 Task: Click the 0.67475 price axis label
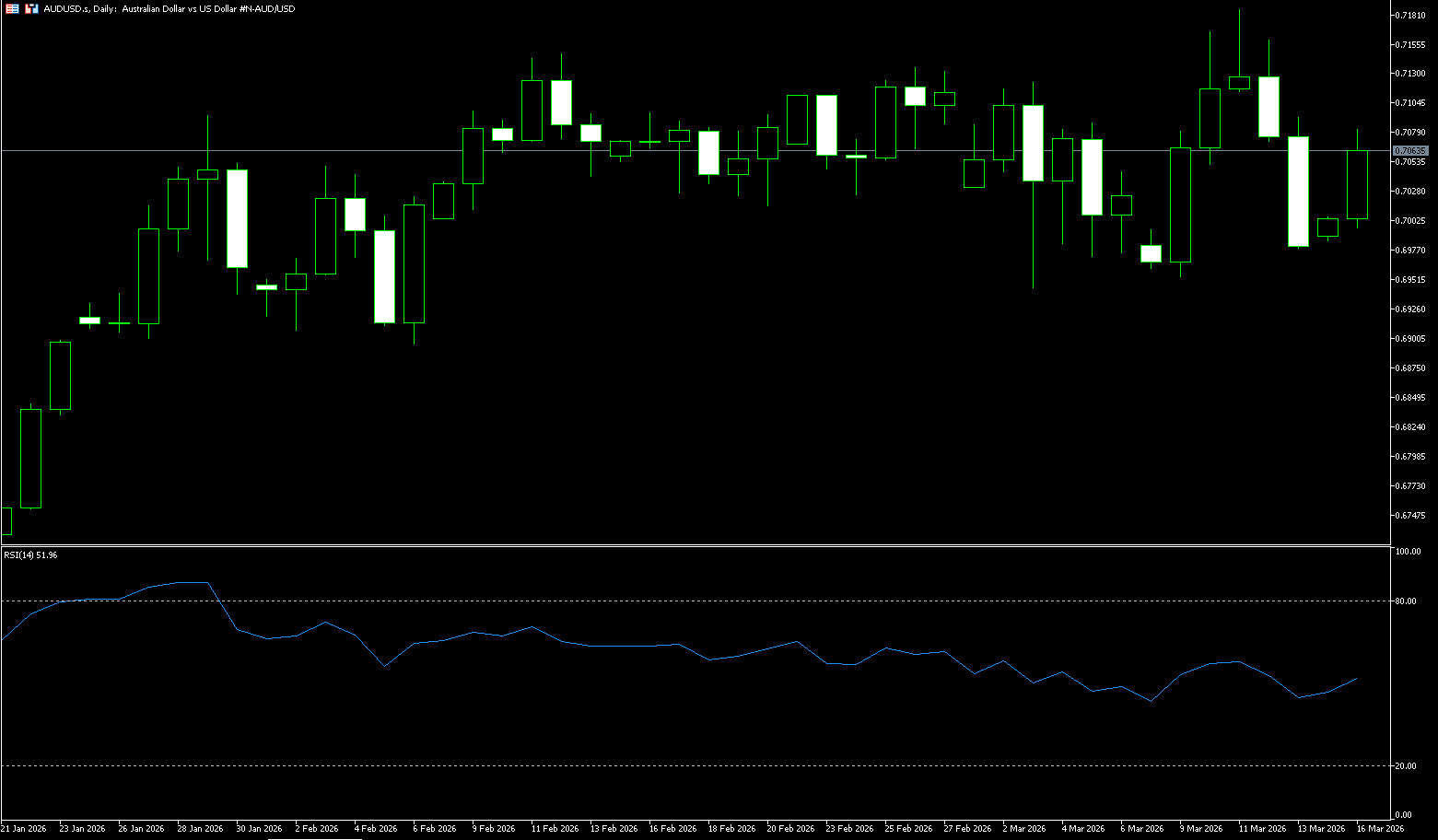click(x=1410, y=516)
